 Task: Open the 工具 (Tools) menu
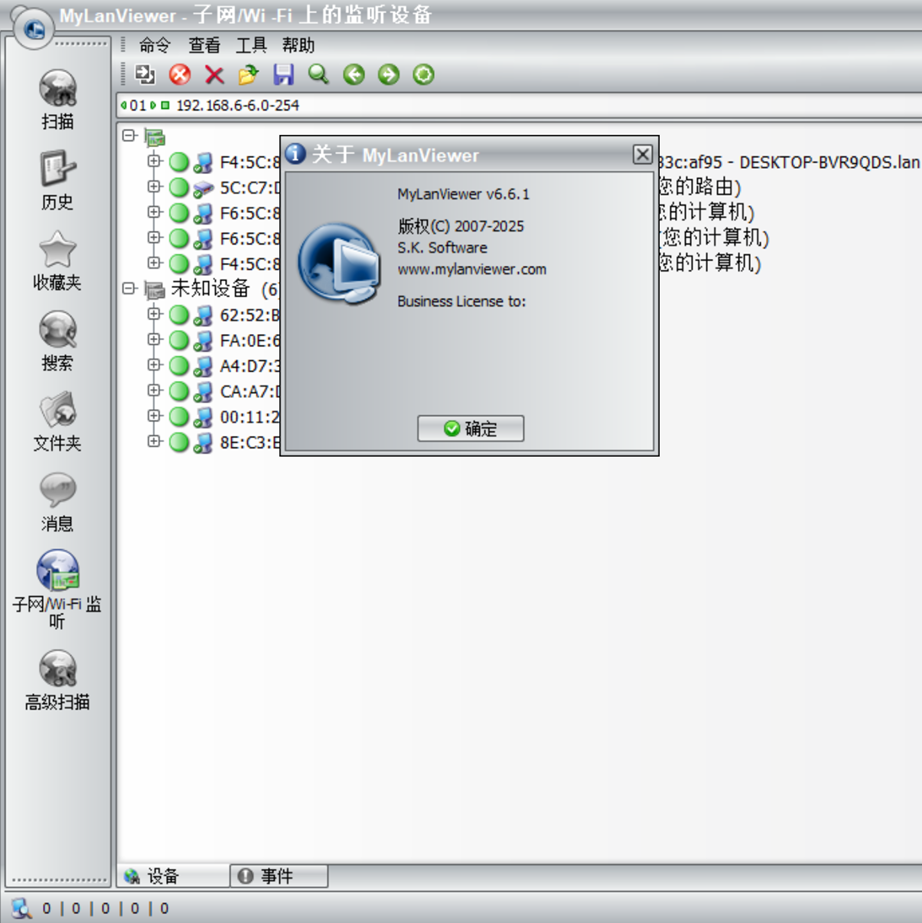point(251,45)
